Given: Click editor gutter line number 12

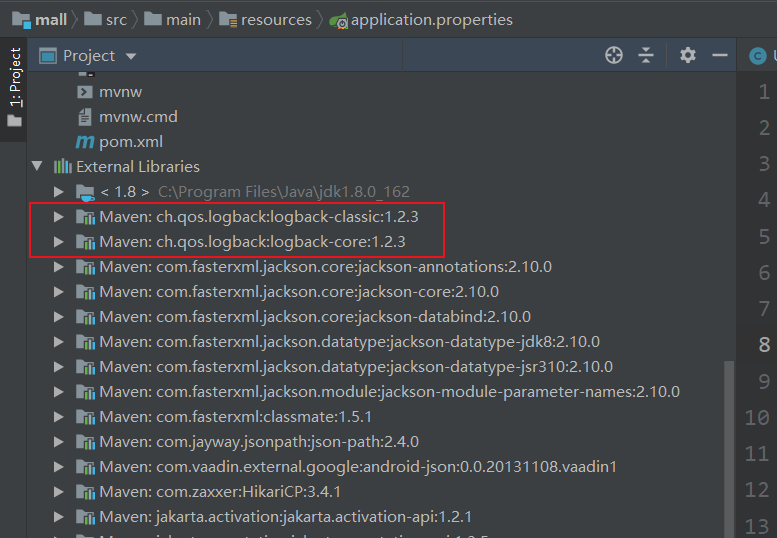Looking at the screenshot, I should (757, 489).
